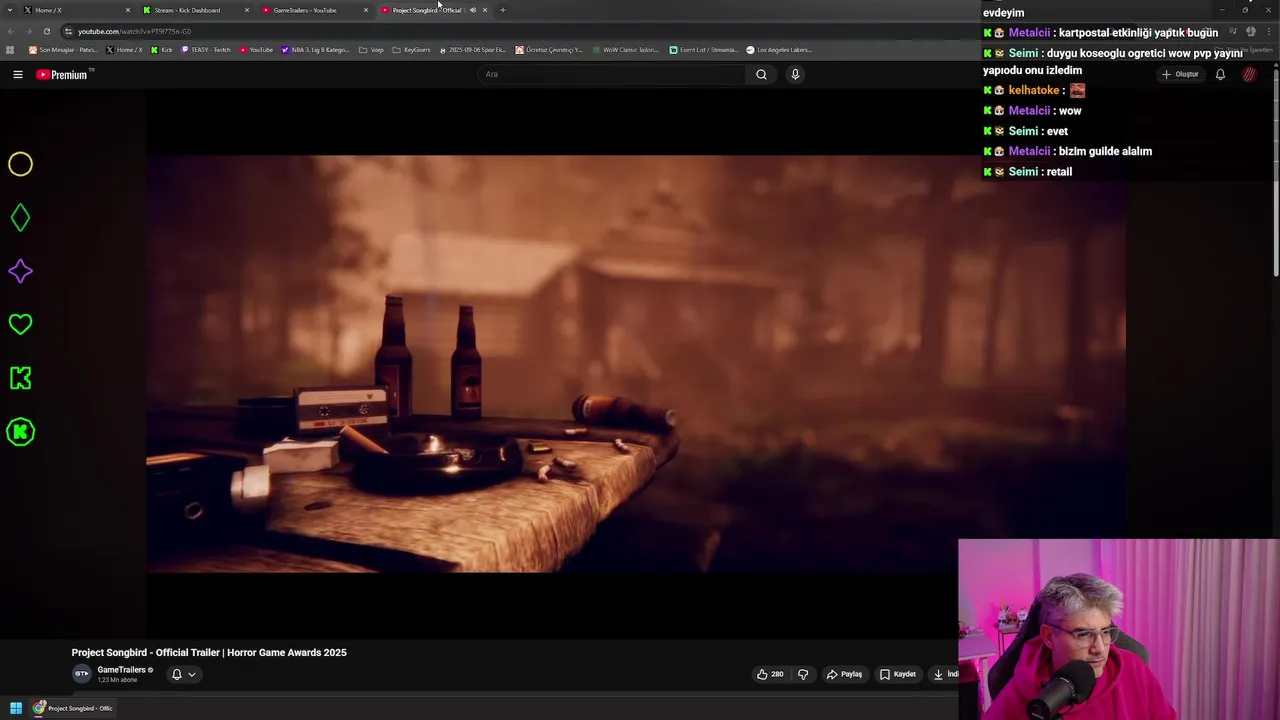
Task: Open GameTrailers channel avatar
Action: pyautogui.click(x=81, y=674)
